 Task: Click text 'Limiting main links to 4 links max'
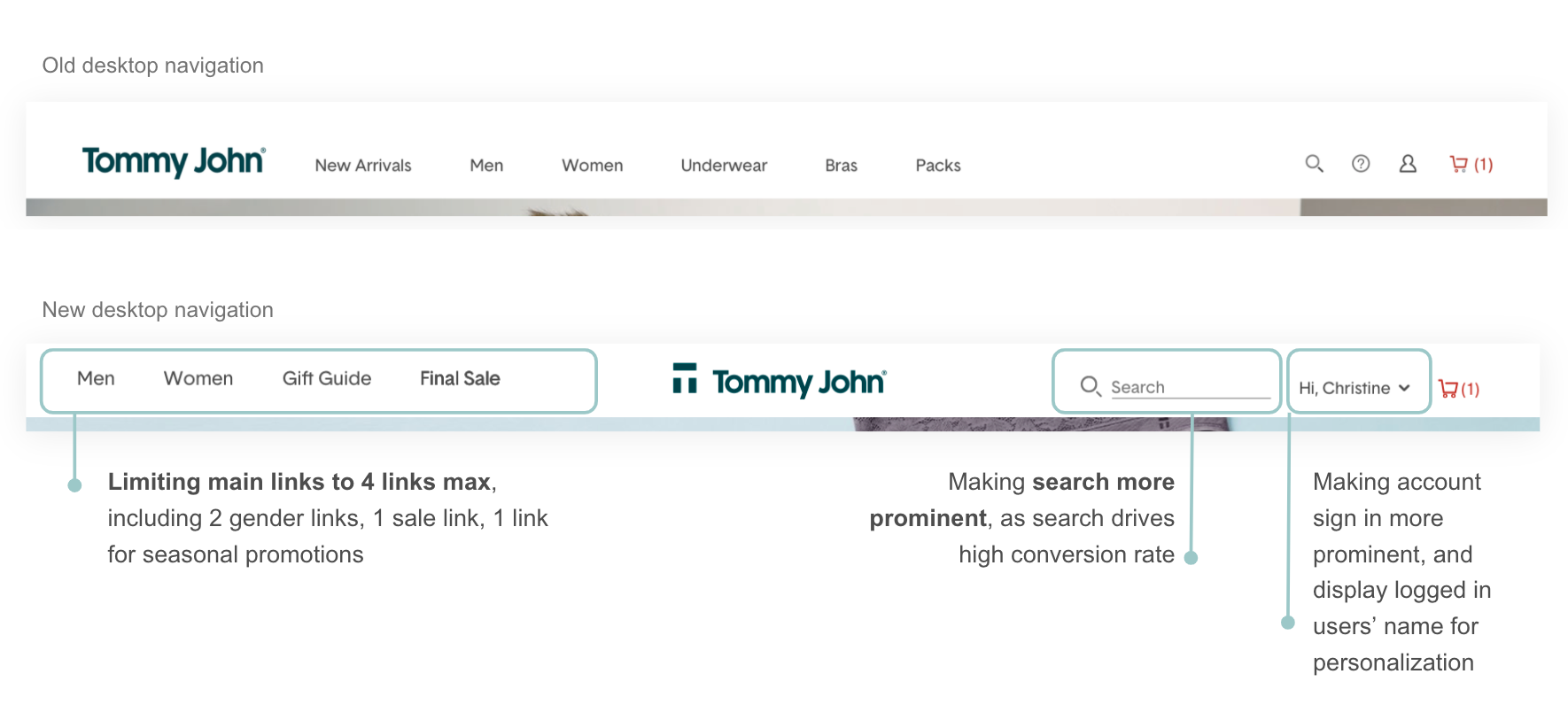click(299, 482)
